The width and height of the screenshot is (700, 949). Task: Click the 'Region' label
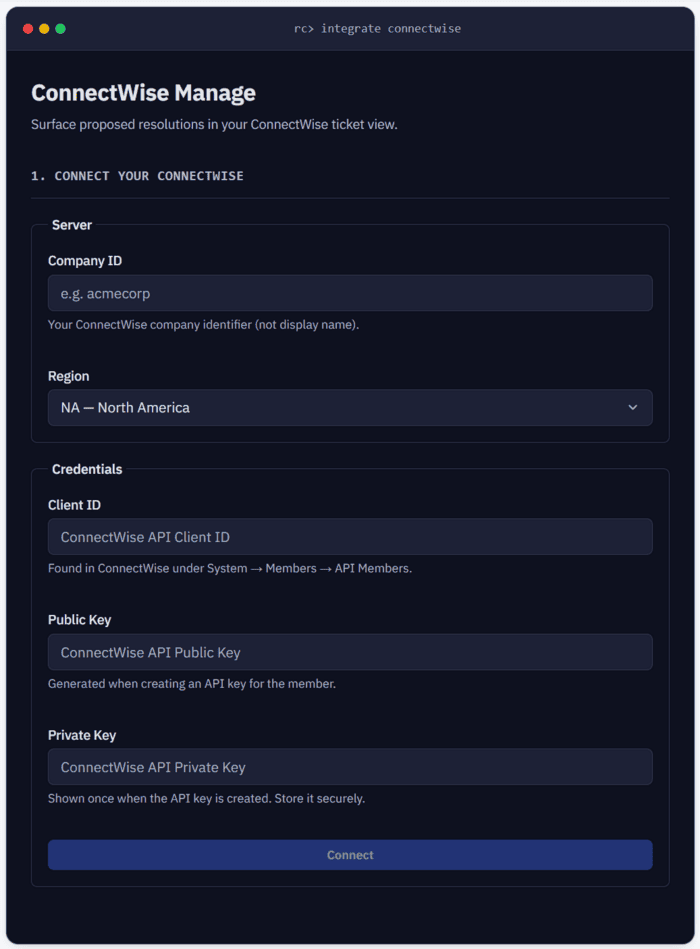point(68,376)
